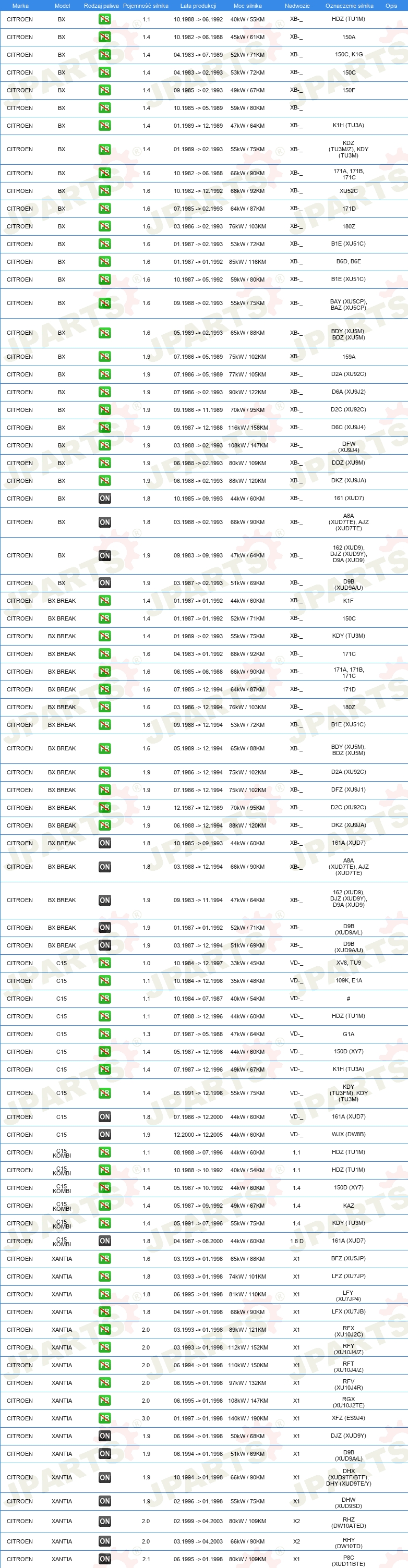Image resolution: width=408 pixels, height=1568 pixels.
Task: Click petrol pump icon in BX HDZ (TU1M) 1.1 row
Action: (x=105, y=19)
